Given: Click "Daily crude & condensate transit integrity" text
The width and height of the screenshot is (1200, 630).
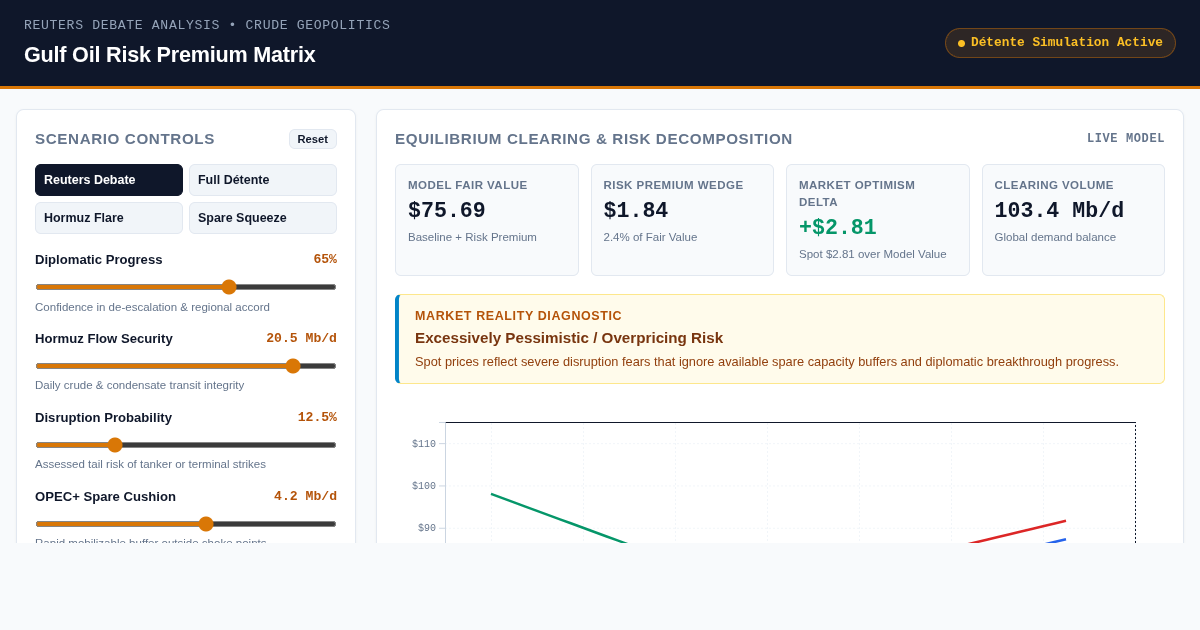Looking at the screenshot, I should tap(140, 385).
